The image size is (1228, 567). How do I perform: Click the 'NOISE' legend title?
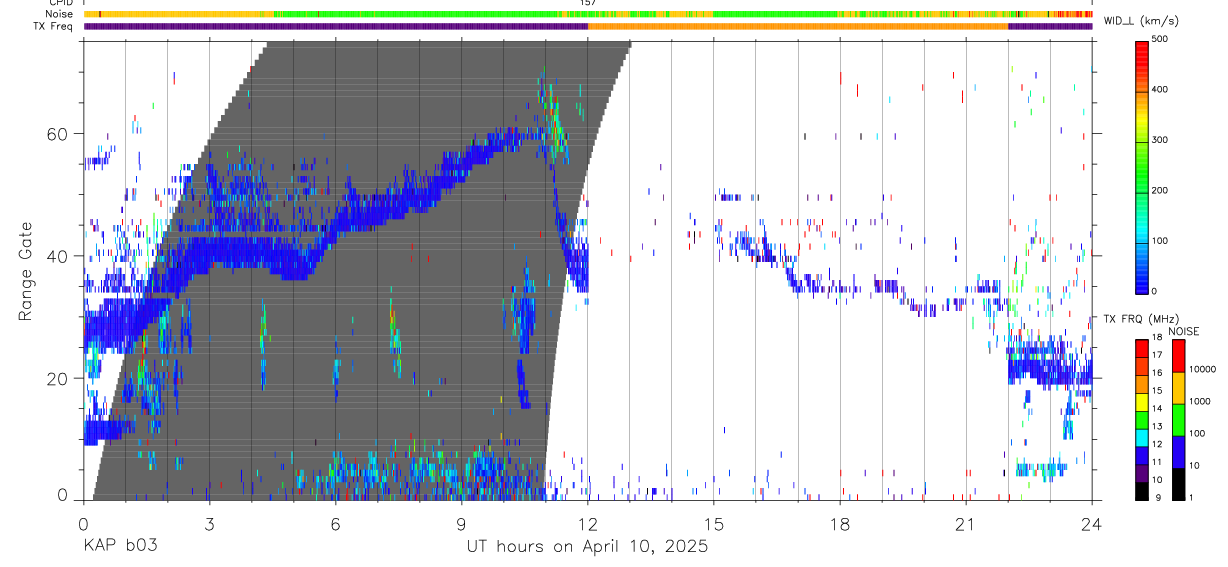[x=1183, y=331]
